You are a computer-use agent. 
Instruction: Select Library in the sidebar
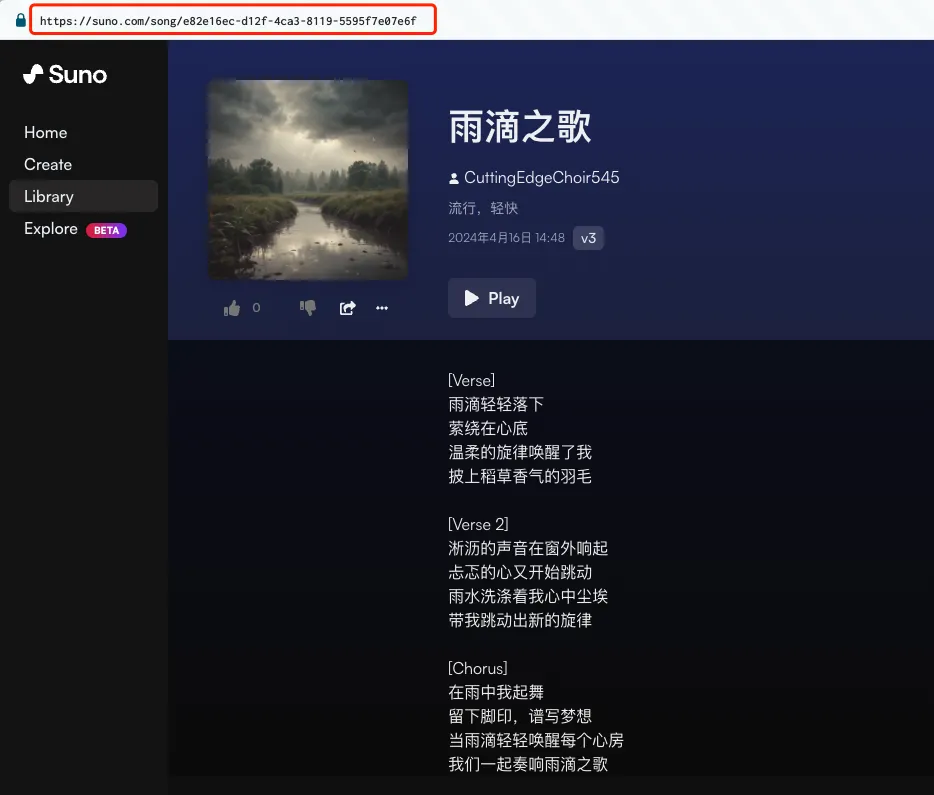49,197
